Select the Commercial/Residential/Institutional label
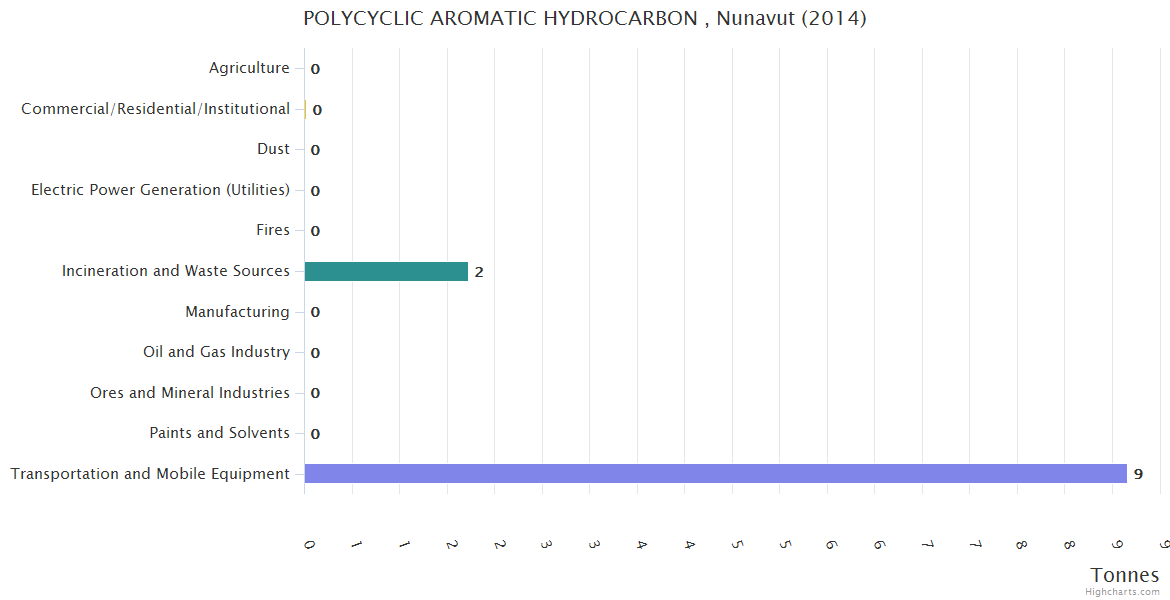 pos(155,109)
